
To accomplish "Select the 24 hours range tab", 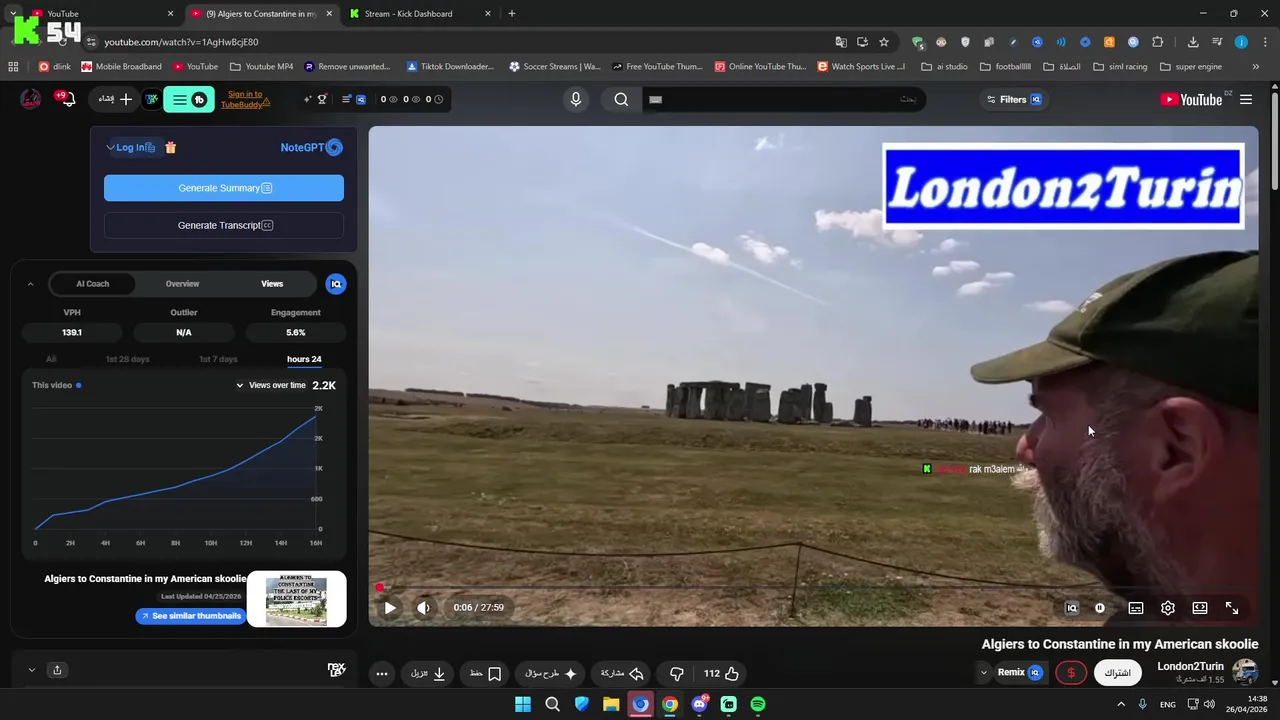I will [304, 359].
